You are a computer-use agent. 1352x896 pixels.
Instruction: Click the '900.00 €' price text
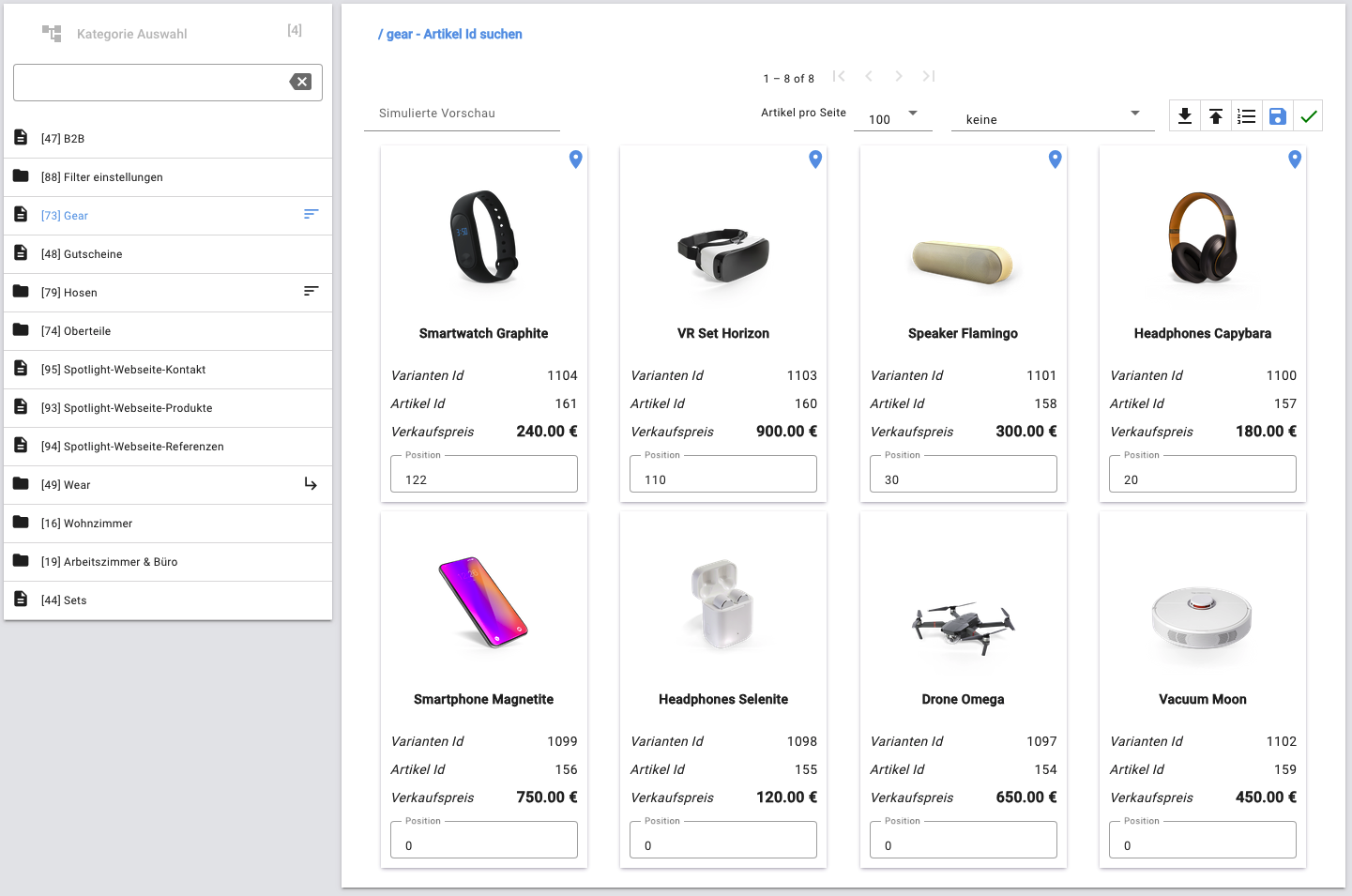pyautogui.click(x=786, y=432)
